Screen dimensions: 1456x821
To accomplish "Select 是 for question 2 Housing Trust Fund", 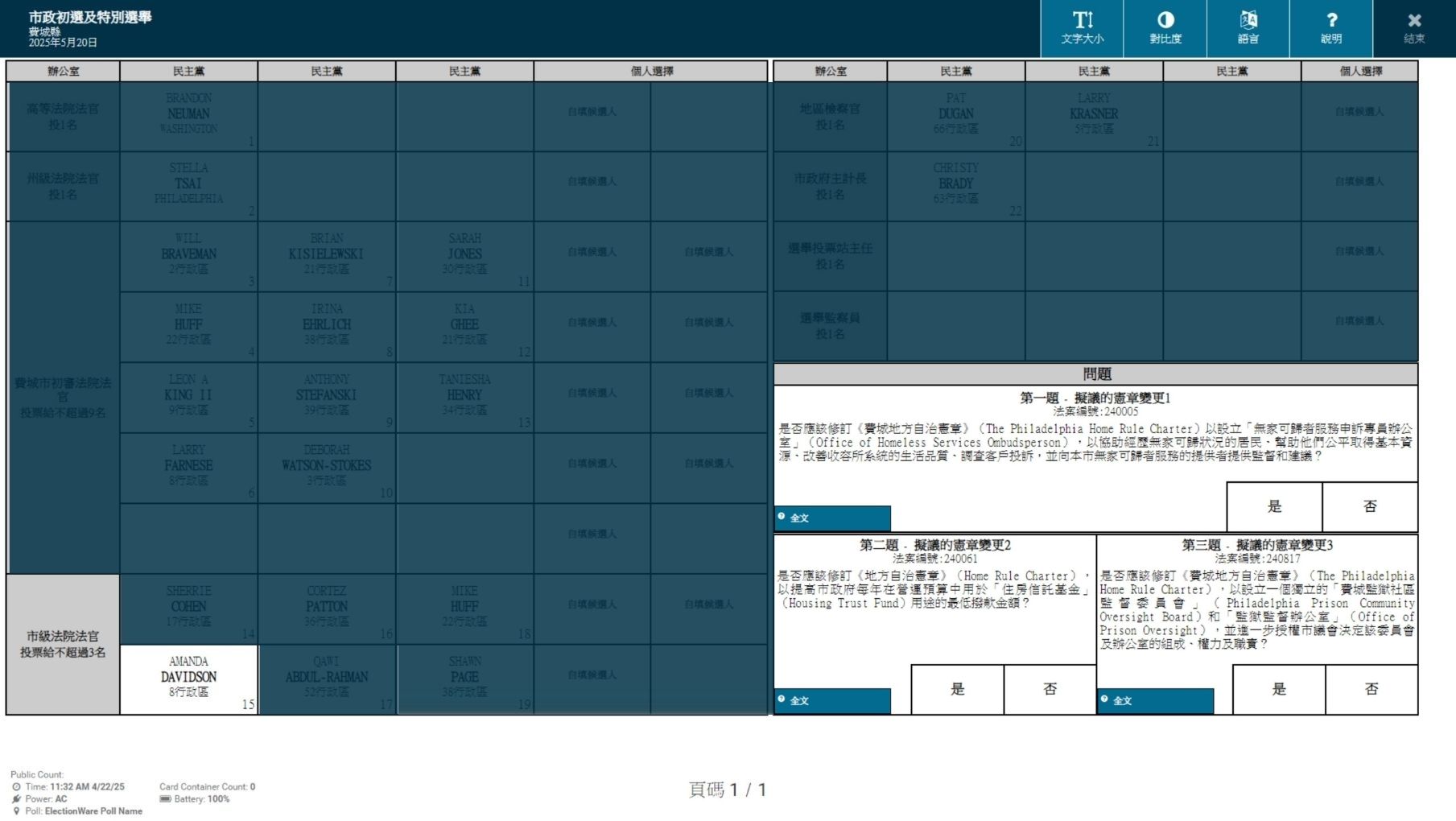I will point(957,689).
